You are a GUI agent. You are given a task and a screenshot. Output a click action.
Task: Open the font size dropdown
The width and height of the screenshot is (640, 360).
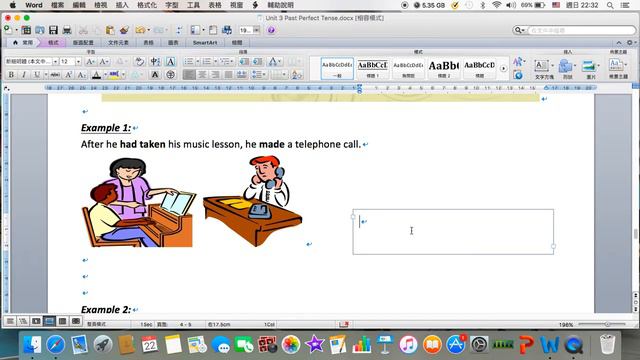[x=78, y=62]
